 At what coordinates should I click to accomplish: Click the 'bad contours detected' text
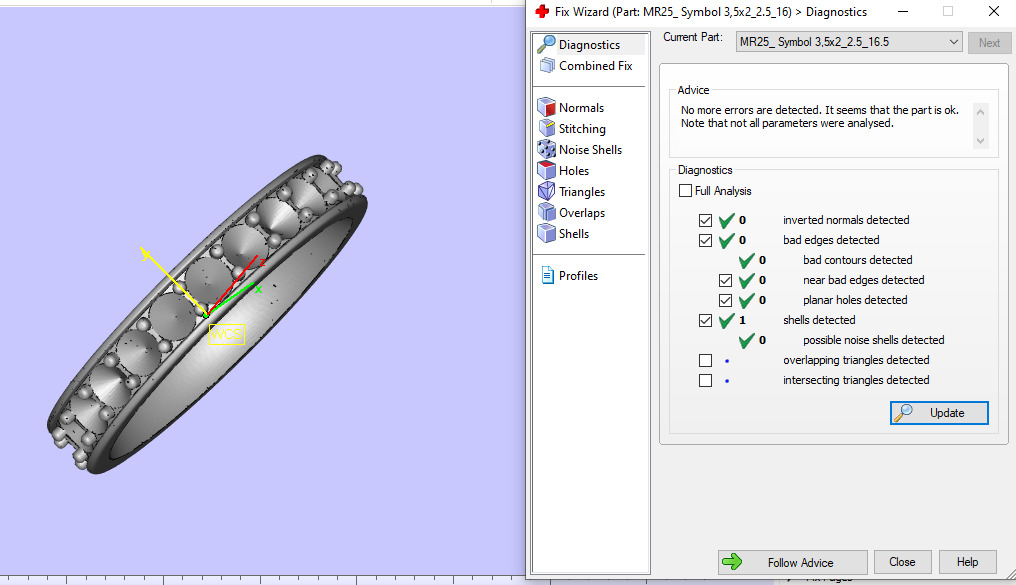(x=857, y=260)
